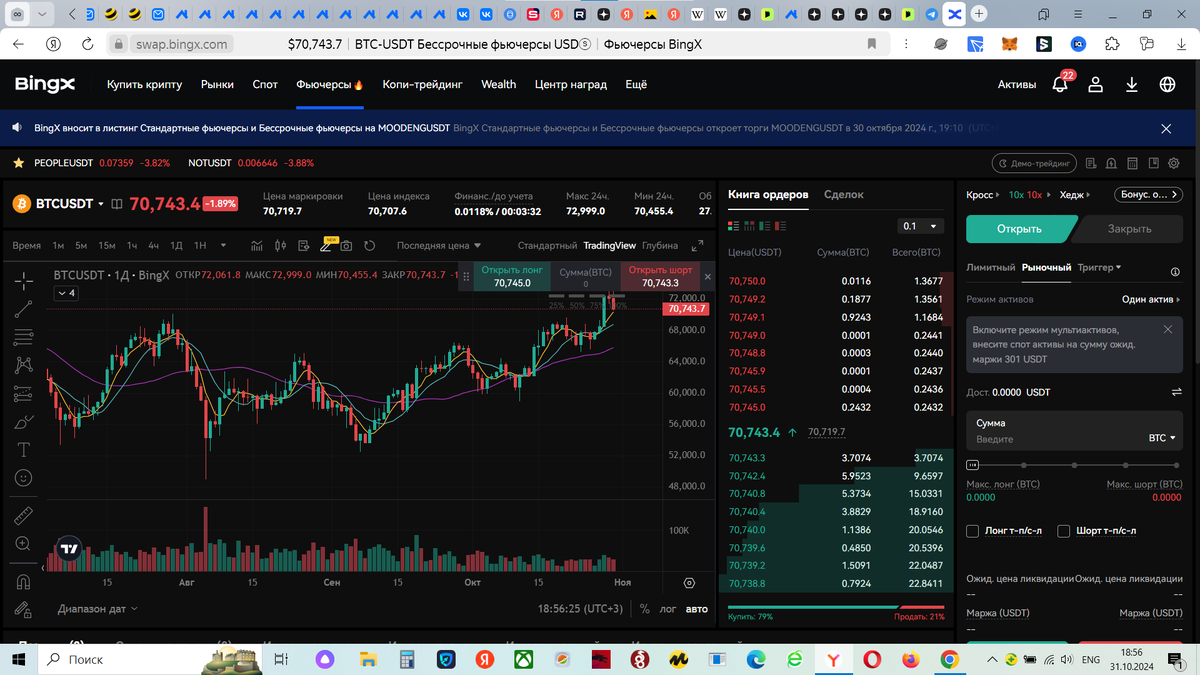Toggle the лог scale option

tap(667, 608)
